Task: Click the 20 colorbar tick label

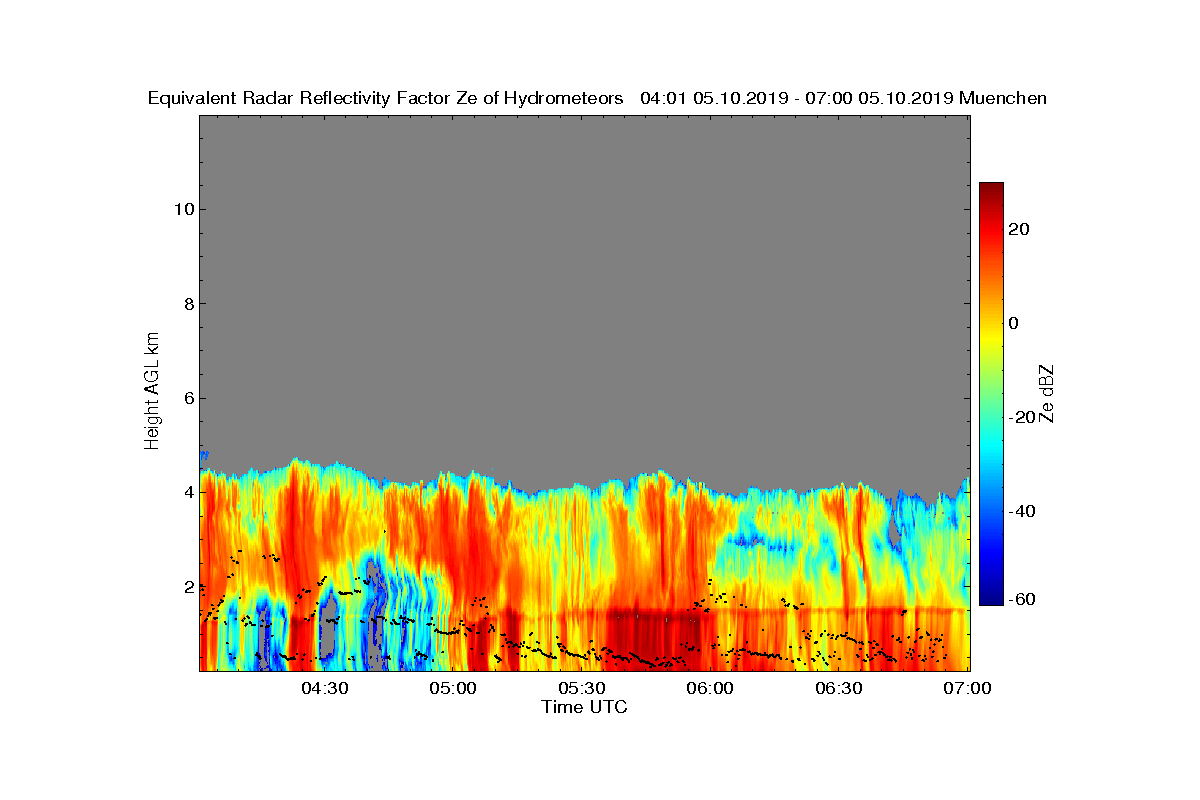Action: 1019,229
